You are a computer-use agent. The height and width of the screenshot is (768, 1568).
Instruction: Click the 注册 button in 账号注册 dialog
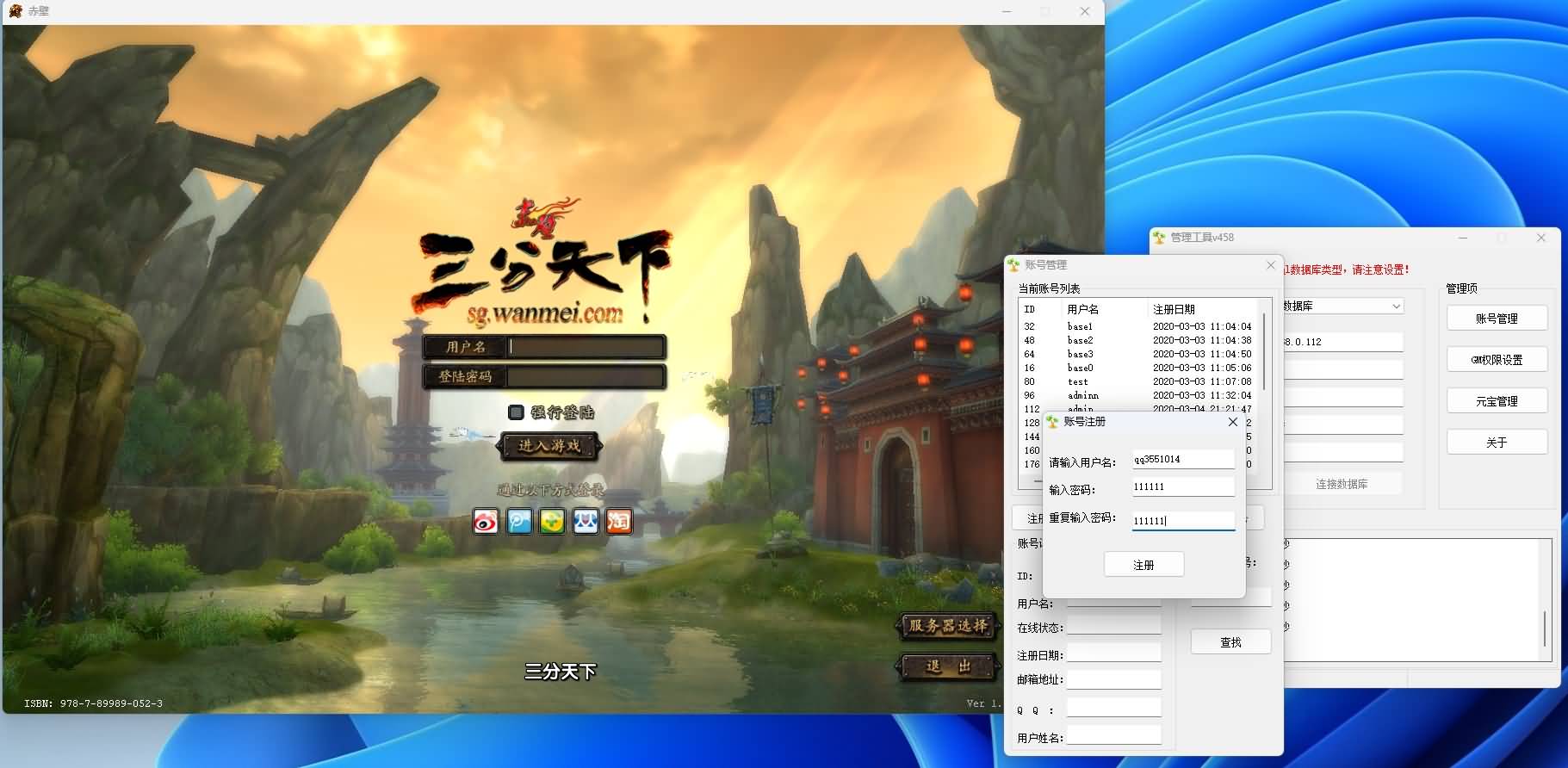tap(1143, 565)
